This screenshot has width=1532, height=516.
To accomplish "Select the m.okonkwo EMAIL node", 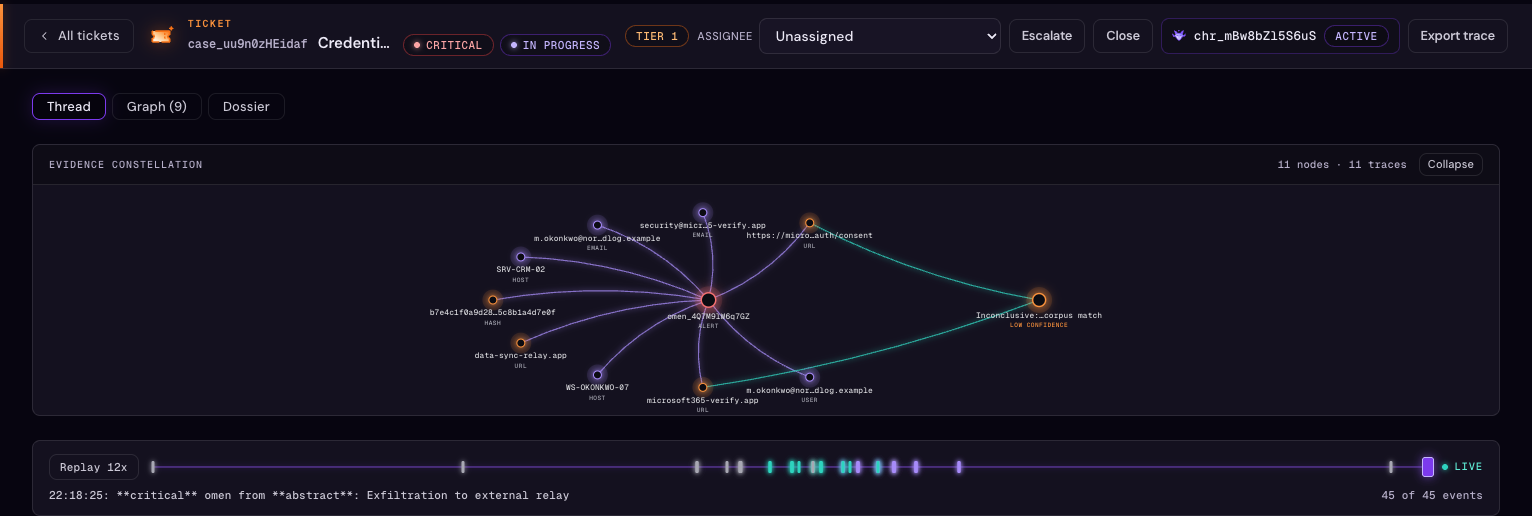I will [x=597, y=225].
